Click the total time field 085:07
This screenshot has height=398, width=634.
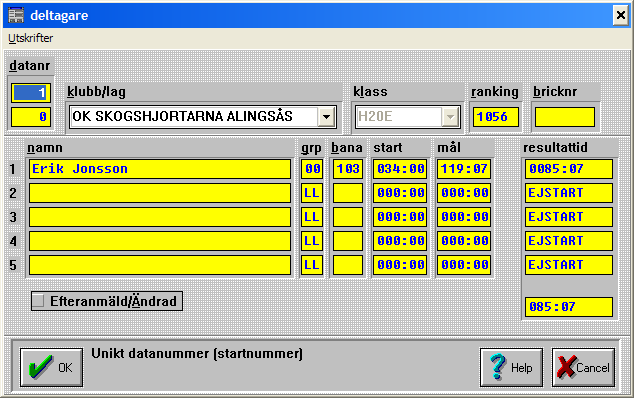pos(569,307)
